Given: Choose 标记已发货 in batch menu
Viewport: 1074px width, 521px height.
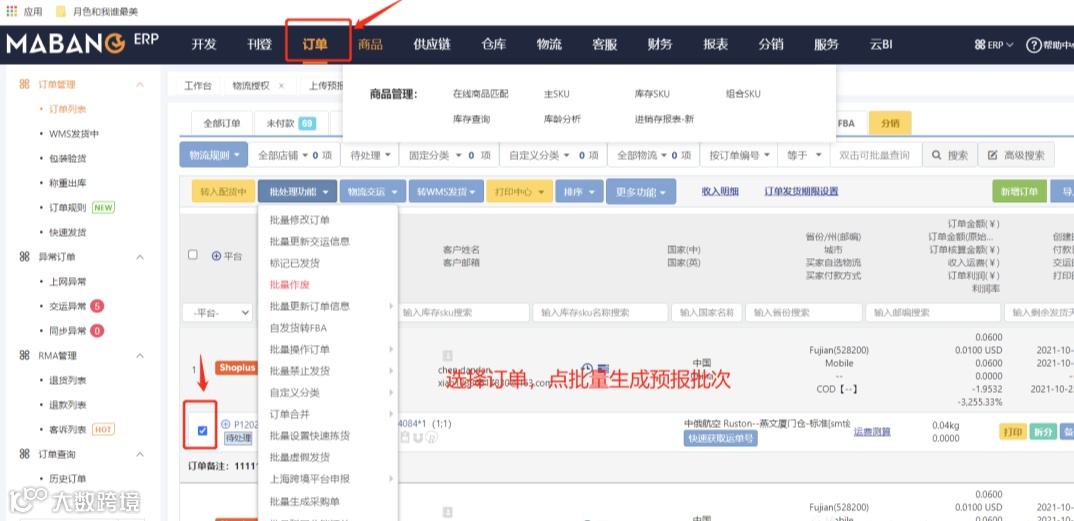Looking at the screenshot, I should coord(295,263).
